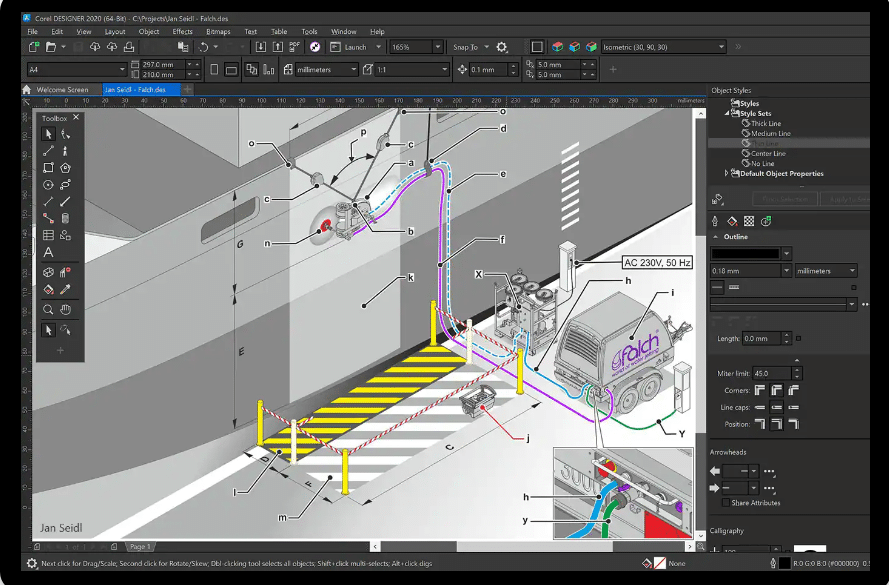Click the Undo arrow icon
Viewport: 889px width, 585px height.
(204, 47)
